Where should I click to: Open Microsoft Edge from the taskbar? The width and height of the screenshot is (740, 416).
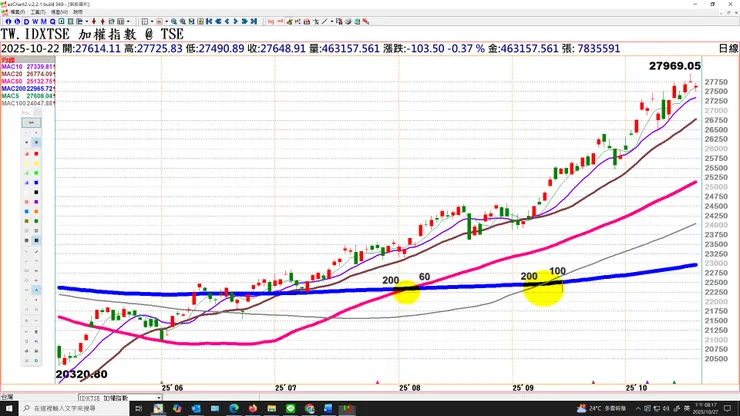pos(234,408)
